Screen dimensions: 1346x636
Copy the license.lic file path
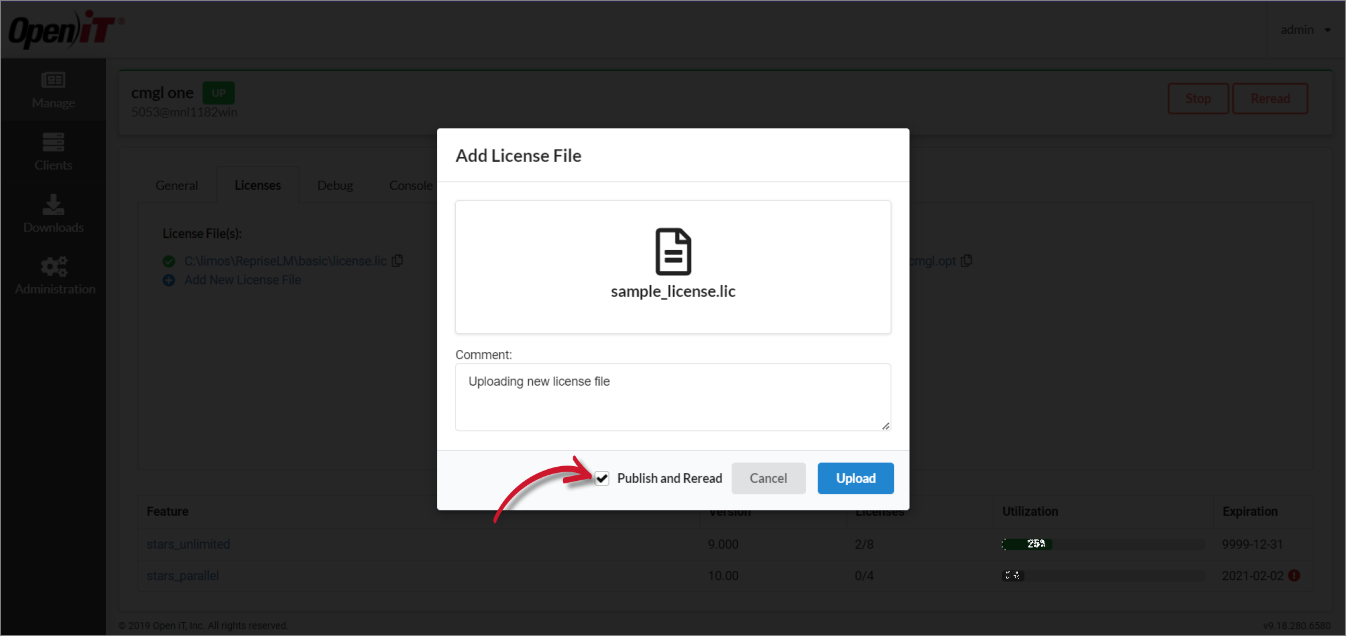(398, 261)
